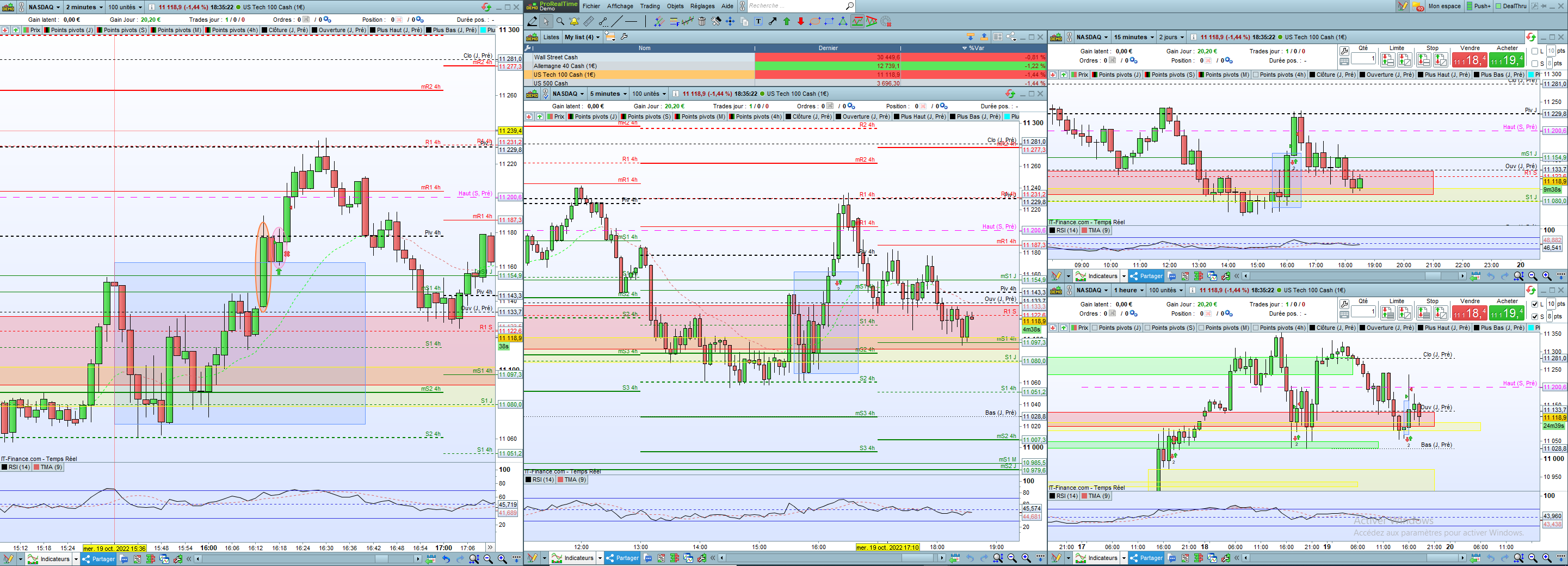Open the Réglages menu

(702, 6)
